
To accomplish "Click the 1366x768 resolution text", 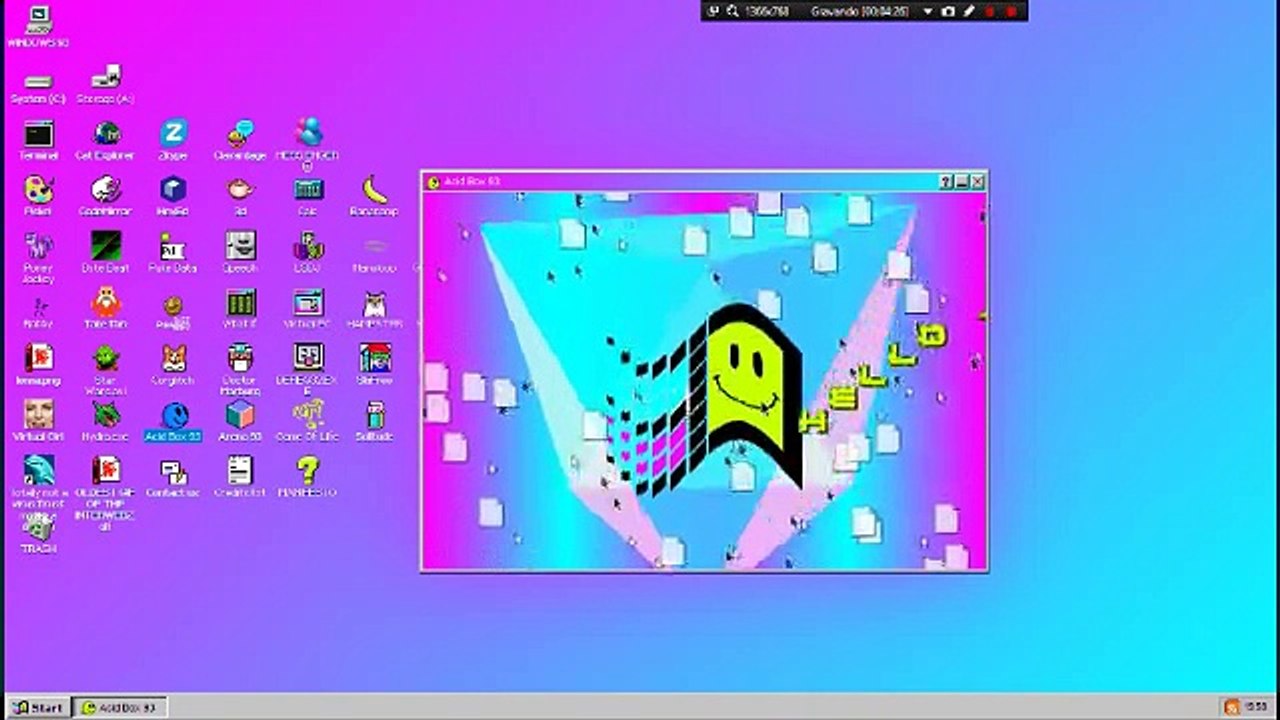I will 767,11.
